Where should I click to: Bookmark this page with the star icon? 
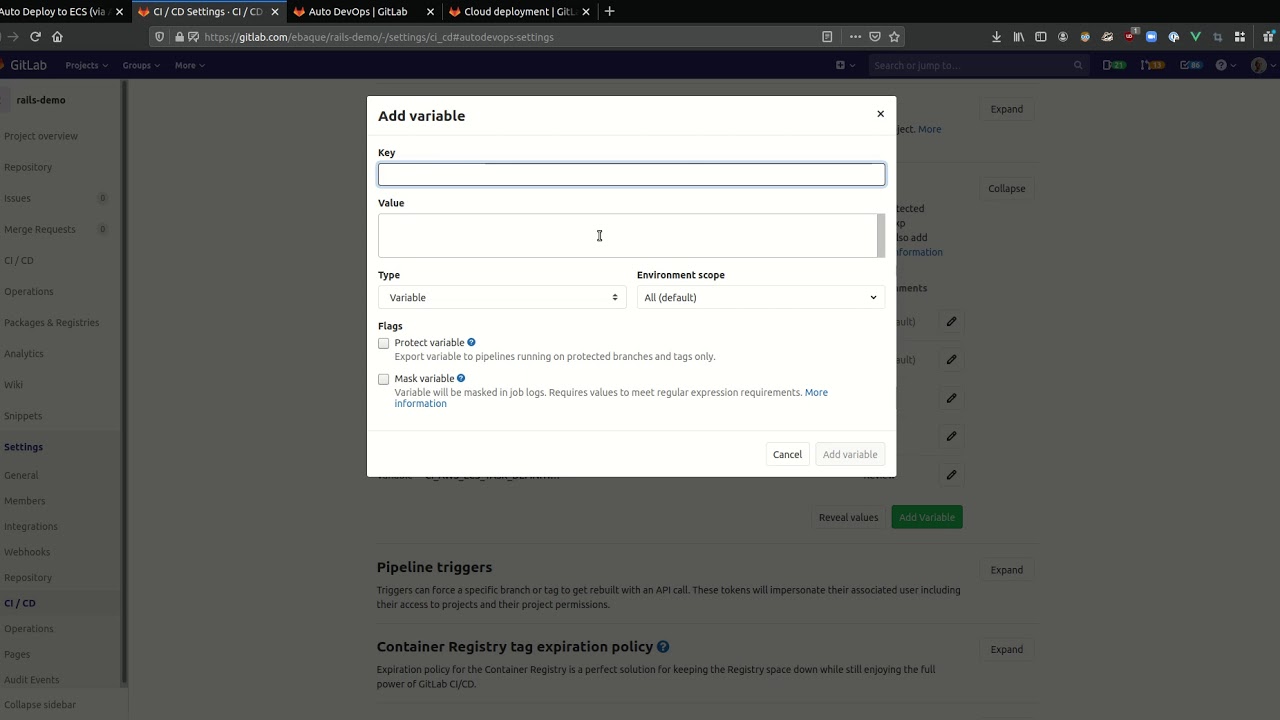895,37
